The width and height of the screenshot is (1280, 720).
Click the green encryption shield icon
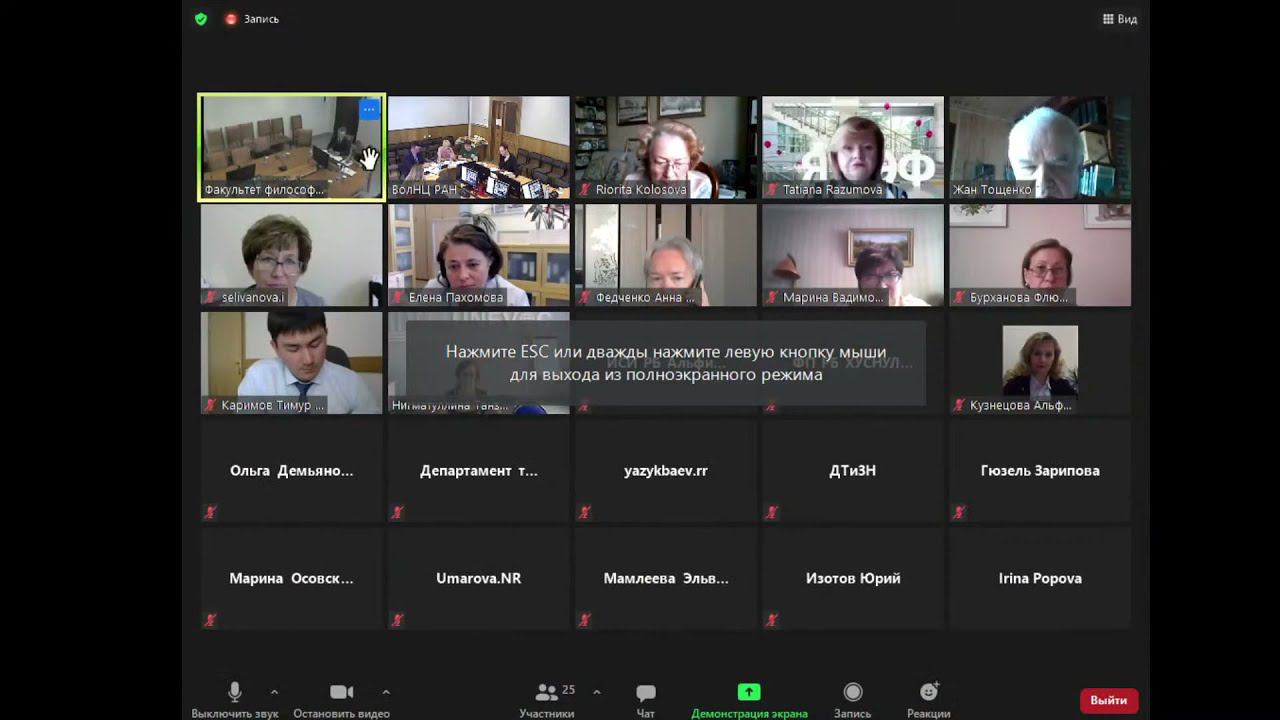(x=201, y=19)
